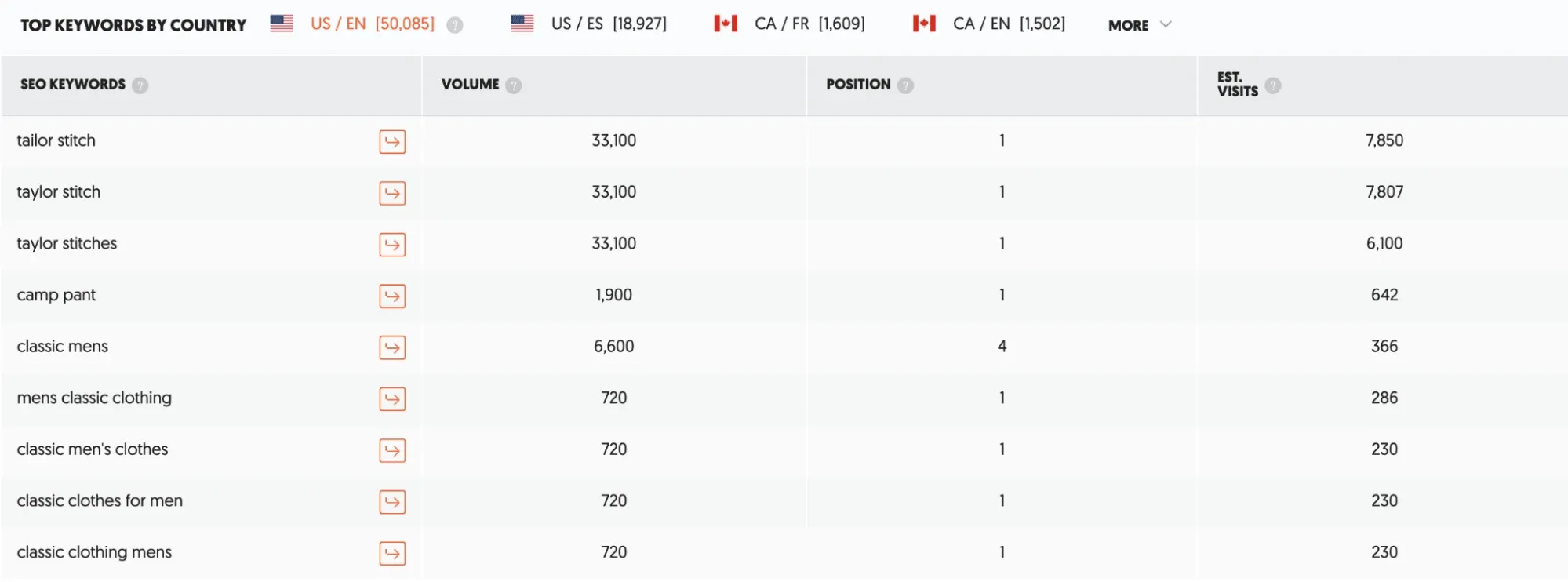This screenshot has height=582, width=1568.
Task: Click the Canada flag of CA / FR
Action: [726, 24]
